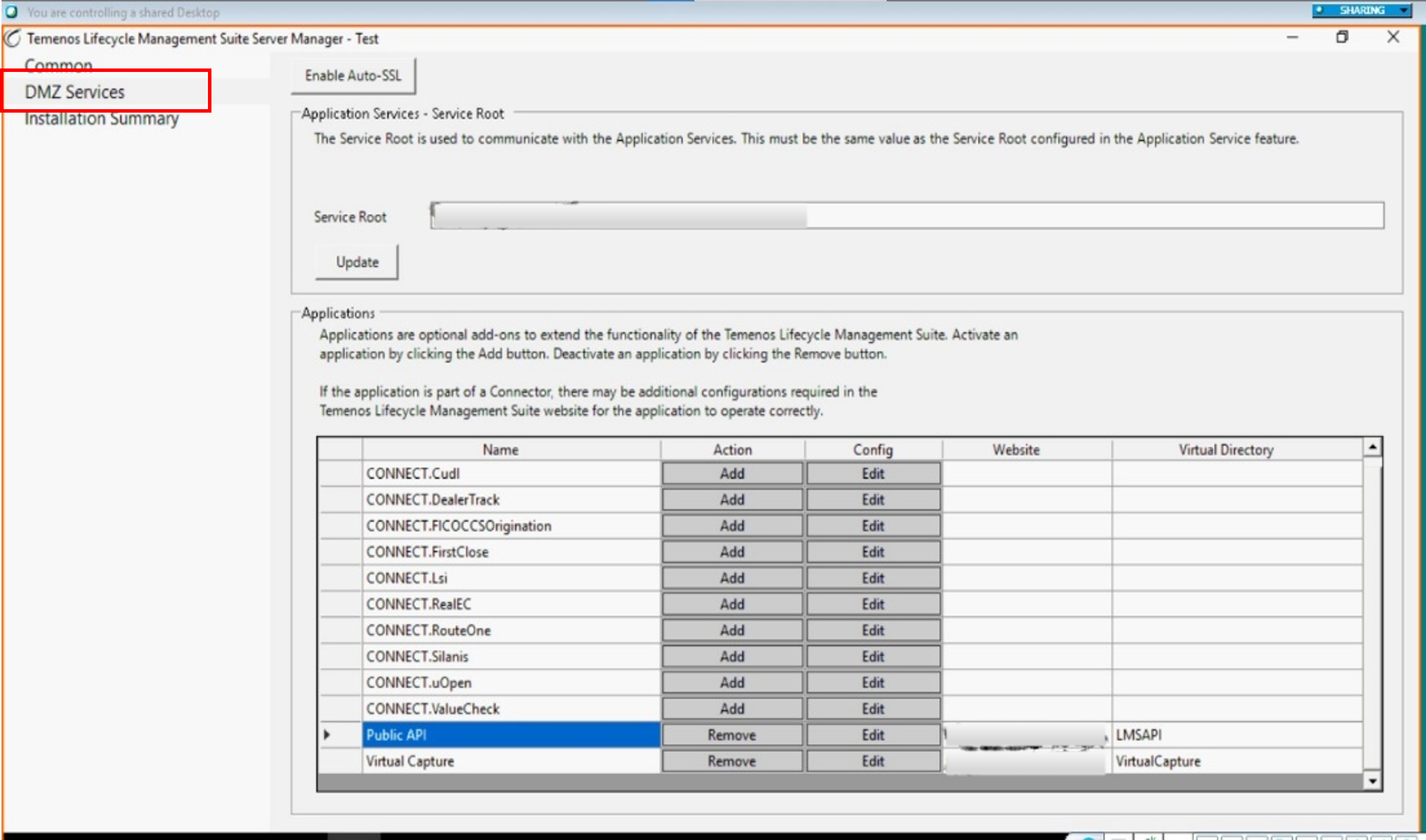Add the CONNECT.RouteOne application
Screen dimensions: 1426x840
click(x=732, y=630)
